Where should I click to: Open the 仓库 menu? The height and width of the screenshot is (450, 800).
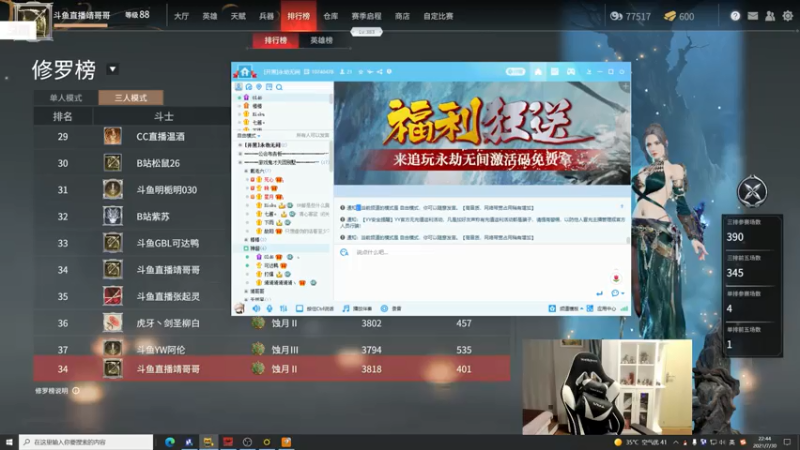click(331, 16)
